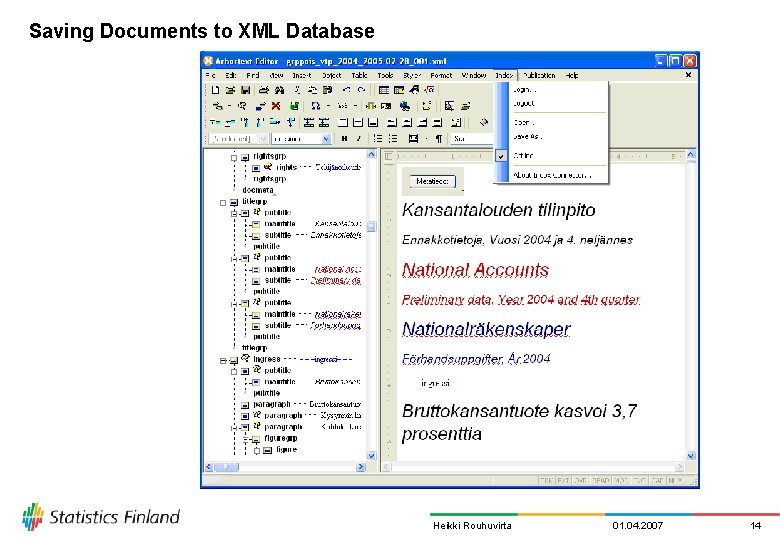Viewport: 780px width, 540px height.
Task: Click the font size input field
Action: pyautogui.click(x=472, y=139)
